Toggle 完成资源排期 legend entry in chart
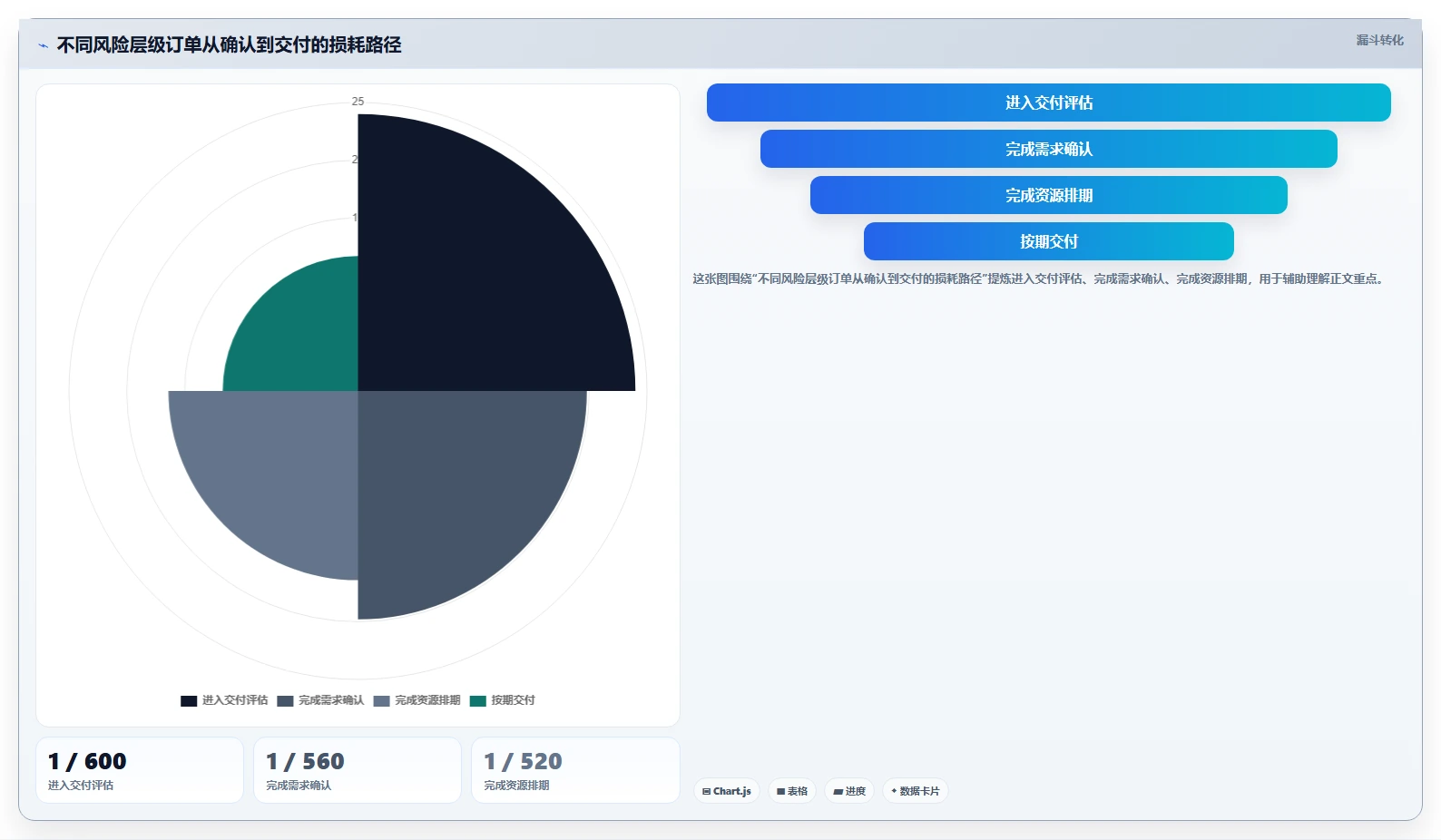 pyautogui.click(x=417, y=700)
